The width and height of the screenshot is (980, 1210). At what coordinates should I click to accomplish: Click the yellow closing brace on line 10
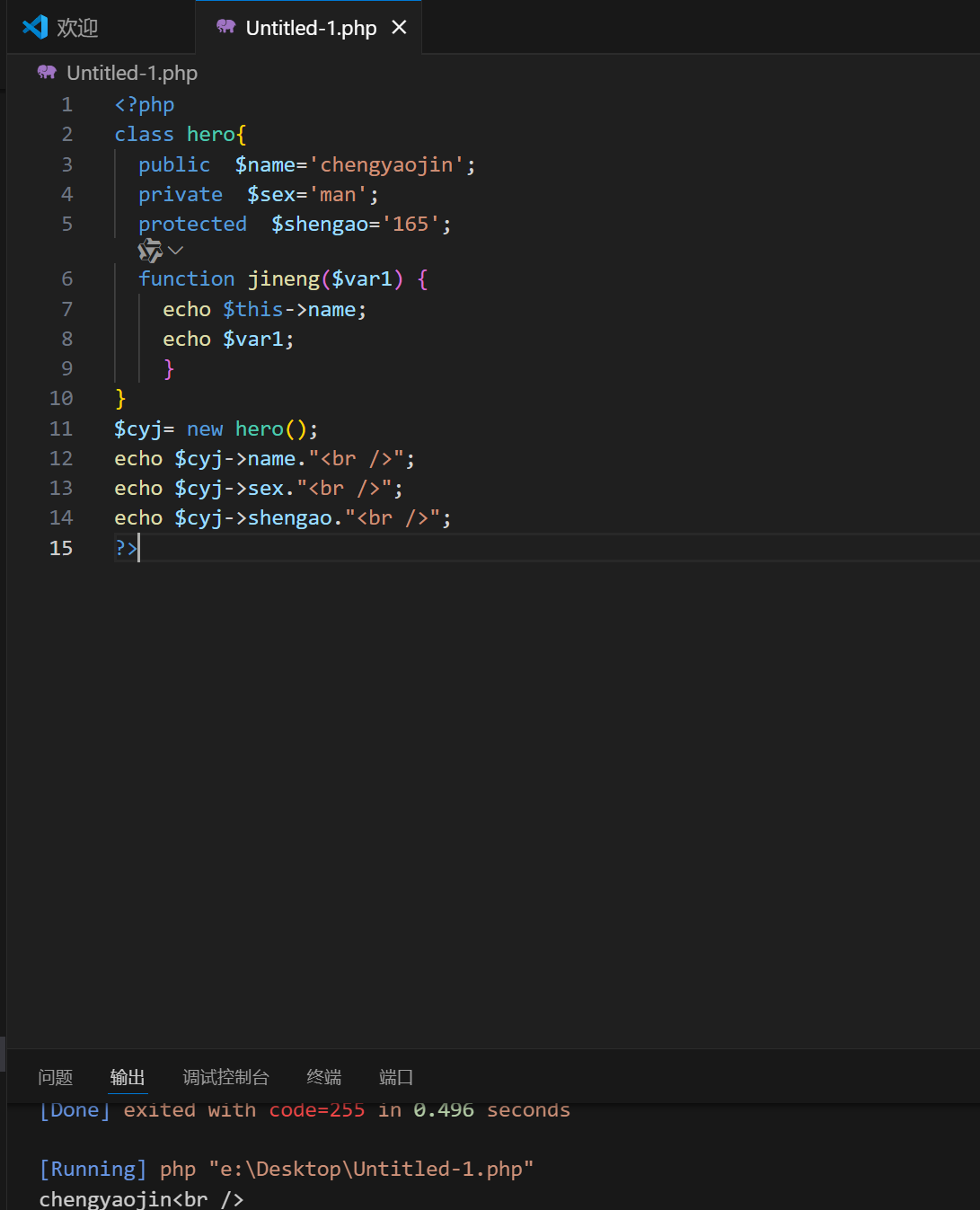[120, 399]
